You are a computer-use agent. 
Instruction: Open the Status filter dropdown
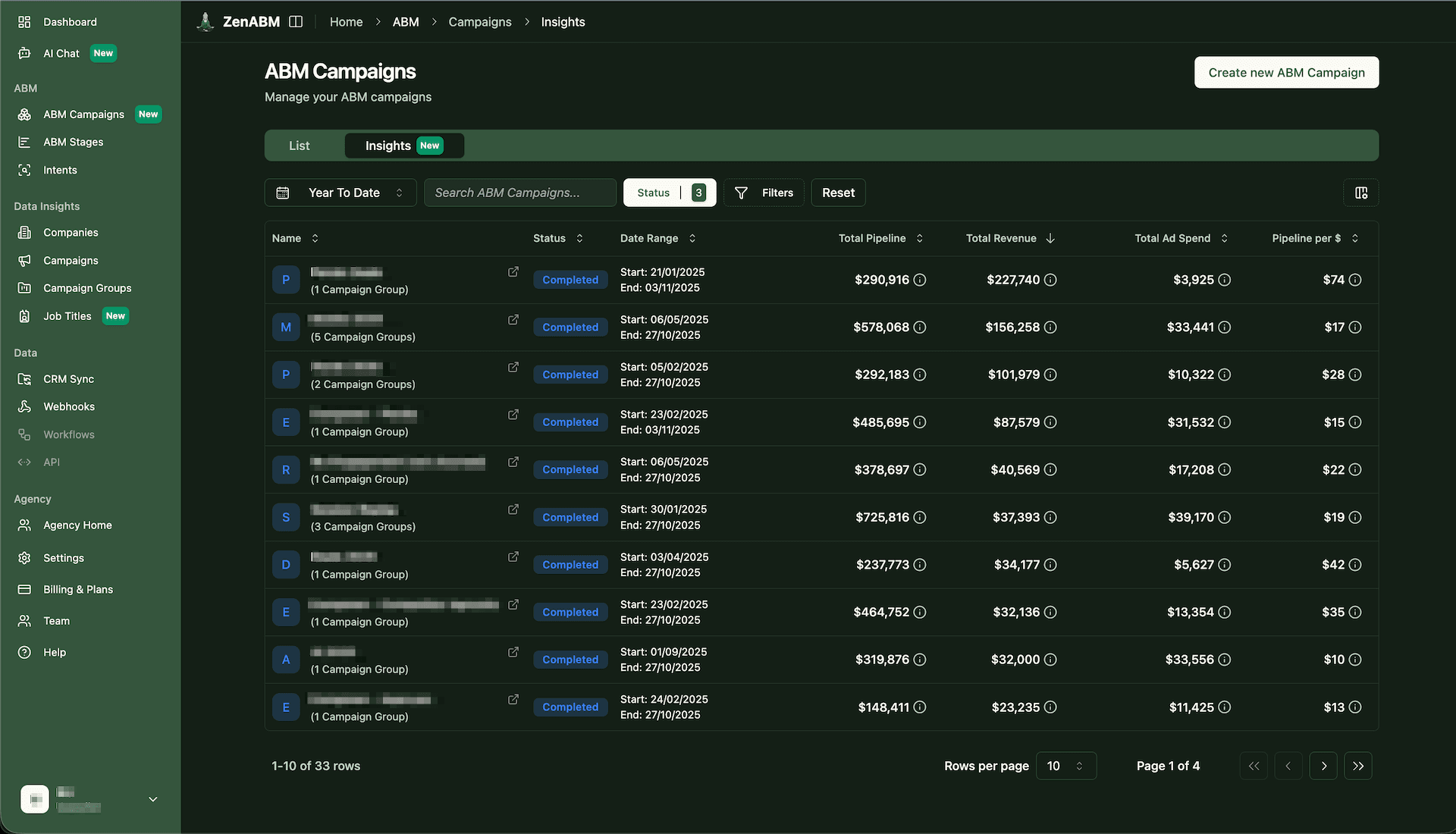click(669, 193)
